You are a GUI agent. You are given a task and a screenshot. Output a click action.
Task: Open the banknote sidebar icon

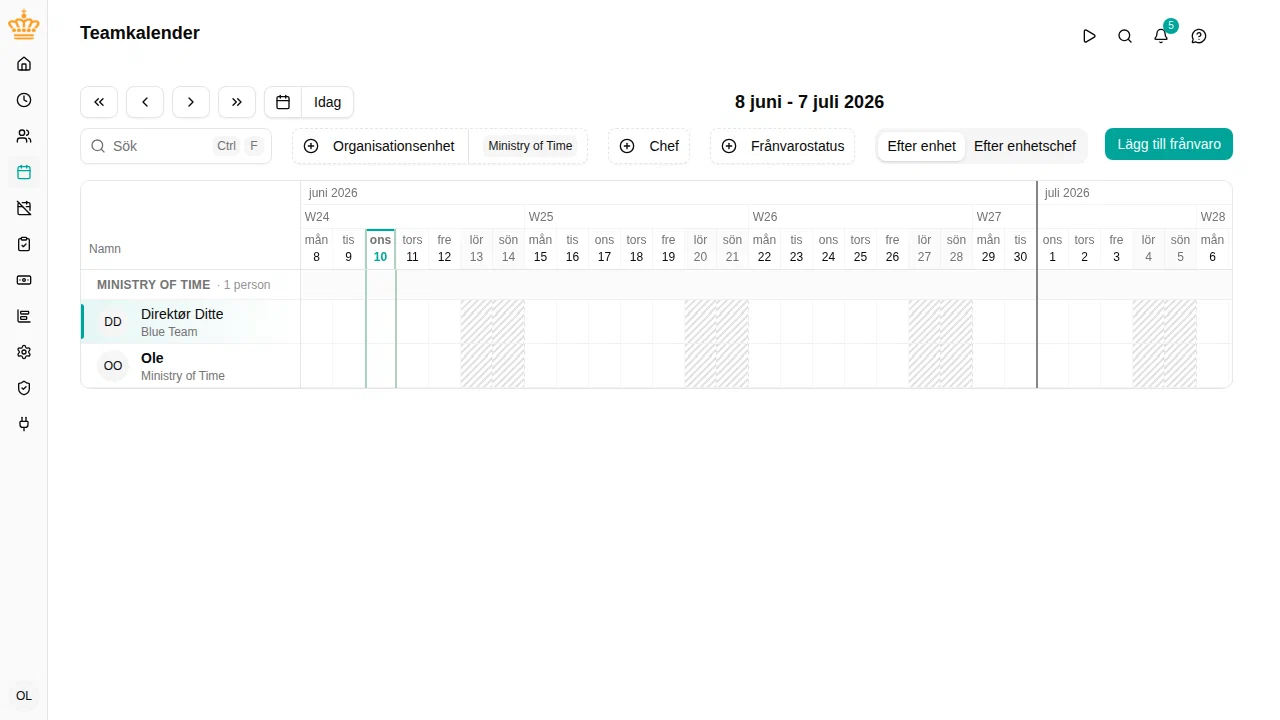click(x=24, y=280)
